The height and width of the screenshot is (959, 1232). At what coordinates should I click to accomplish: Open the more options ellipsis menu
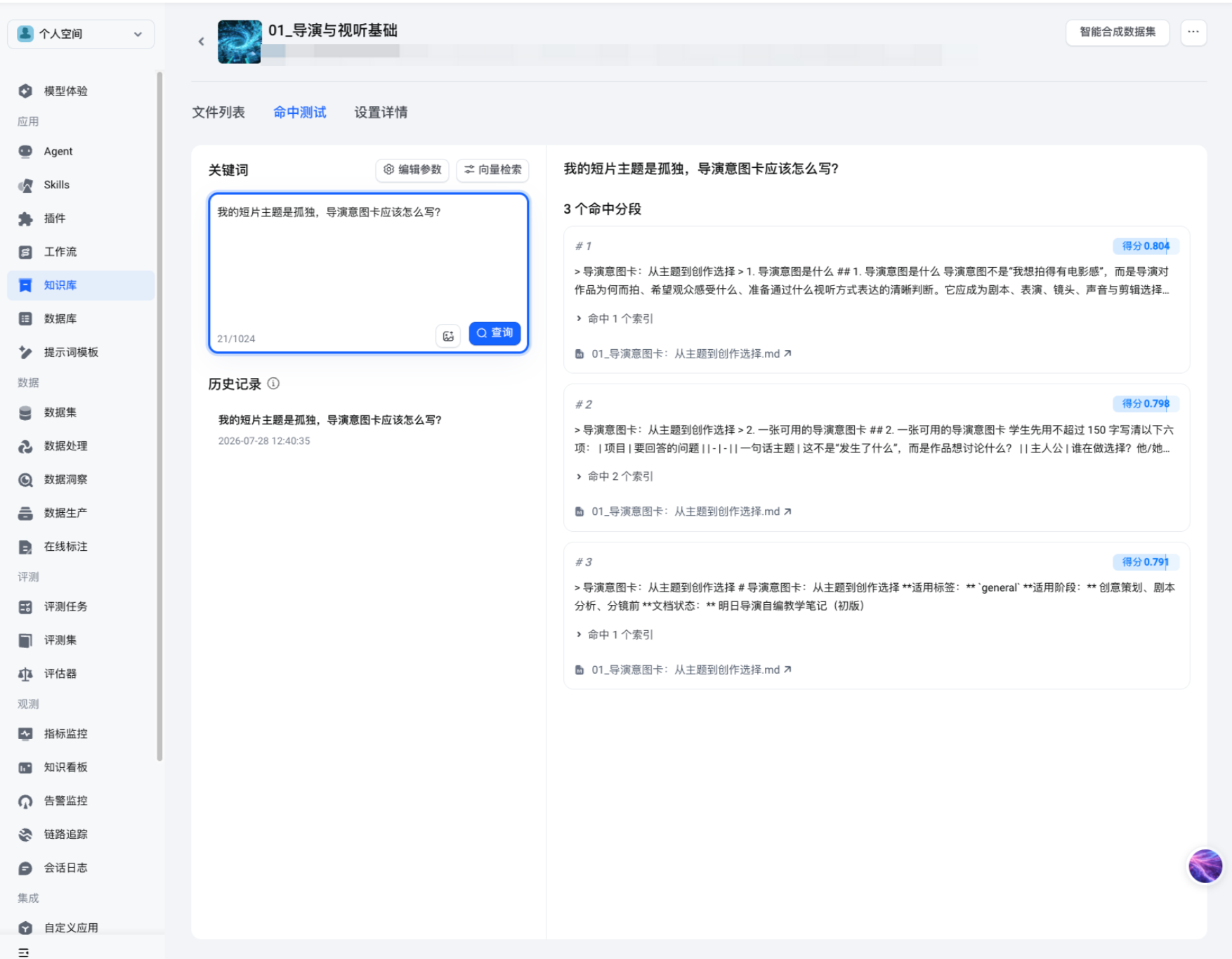pos(1193,32)
